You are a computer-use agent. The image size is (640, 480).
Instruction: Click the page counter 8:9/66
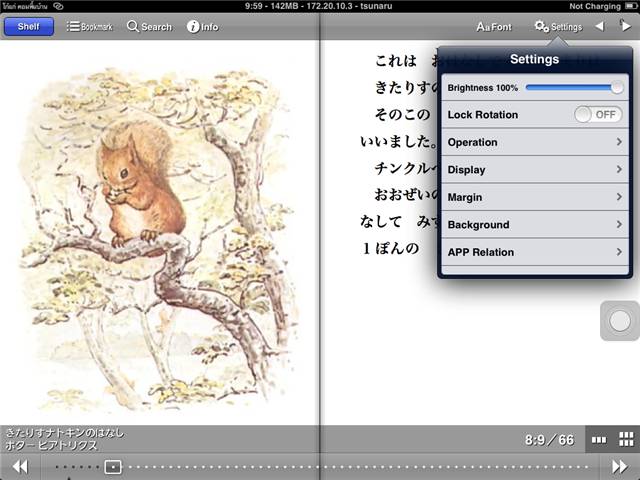pyautogui.click(x=549, y=440)
